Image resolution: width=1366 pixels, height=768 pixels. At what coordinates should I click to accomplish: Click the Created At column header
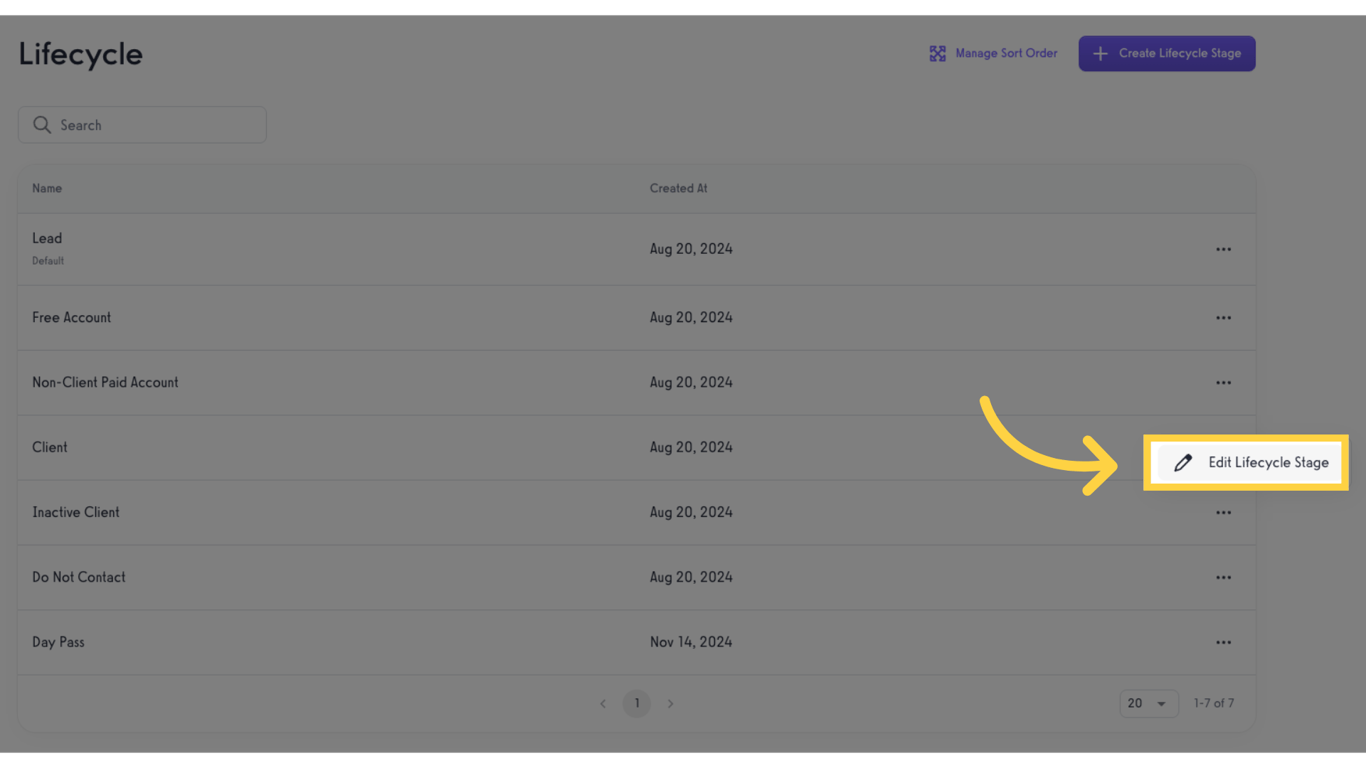pos(678,188)
